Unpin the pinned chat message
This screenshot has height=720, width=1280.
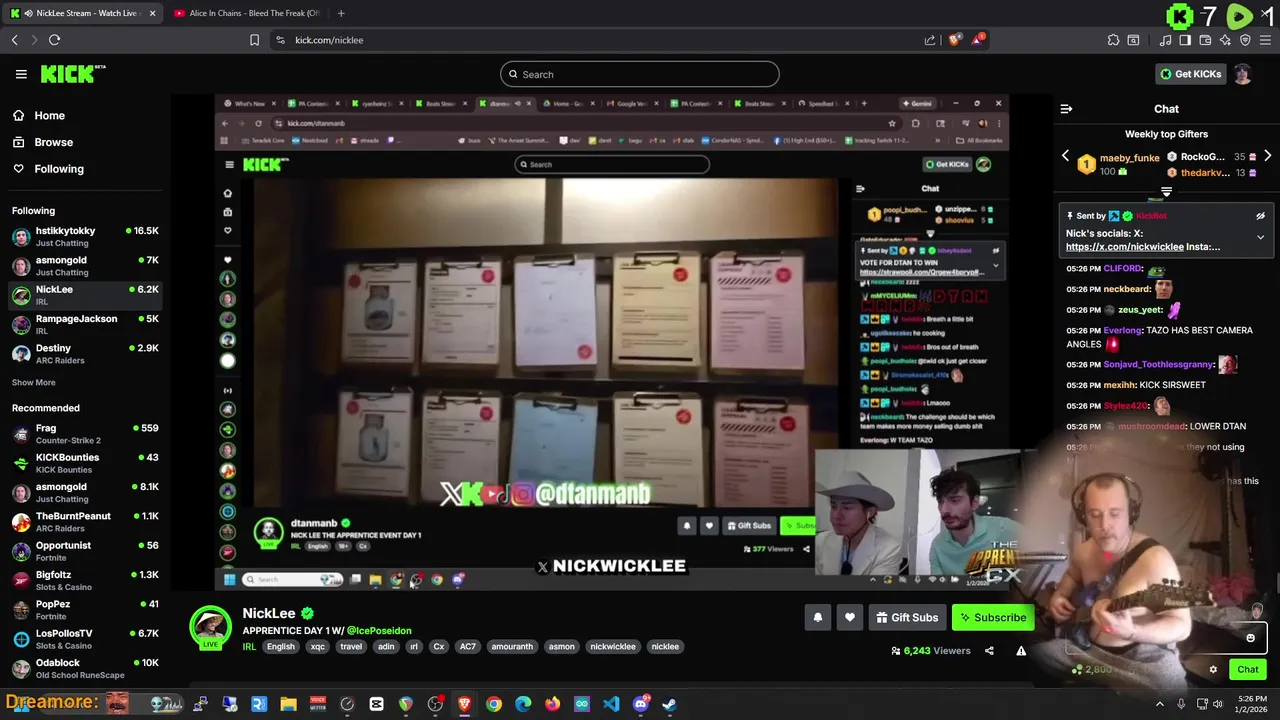(x=1260, y=216)
